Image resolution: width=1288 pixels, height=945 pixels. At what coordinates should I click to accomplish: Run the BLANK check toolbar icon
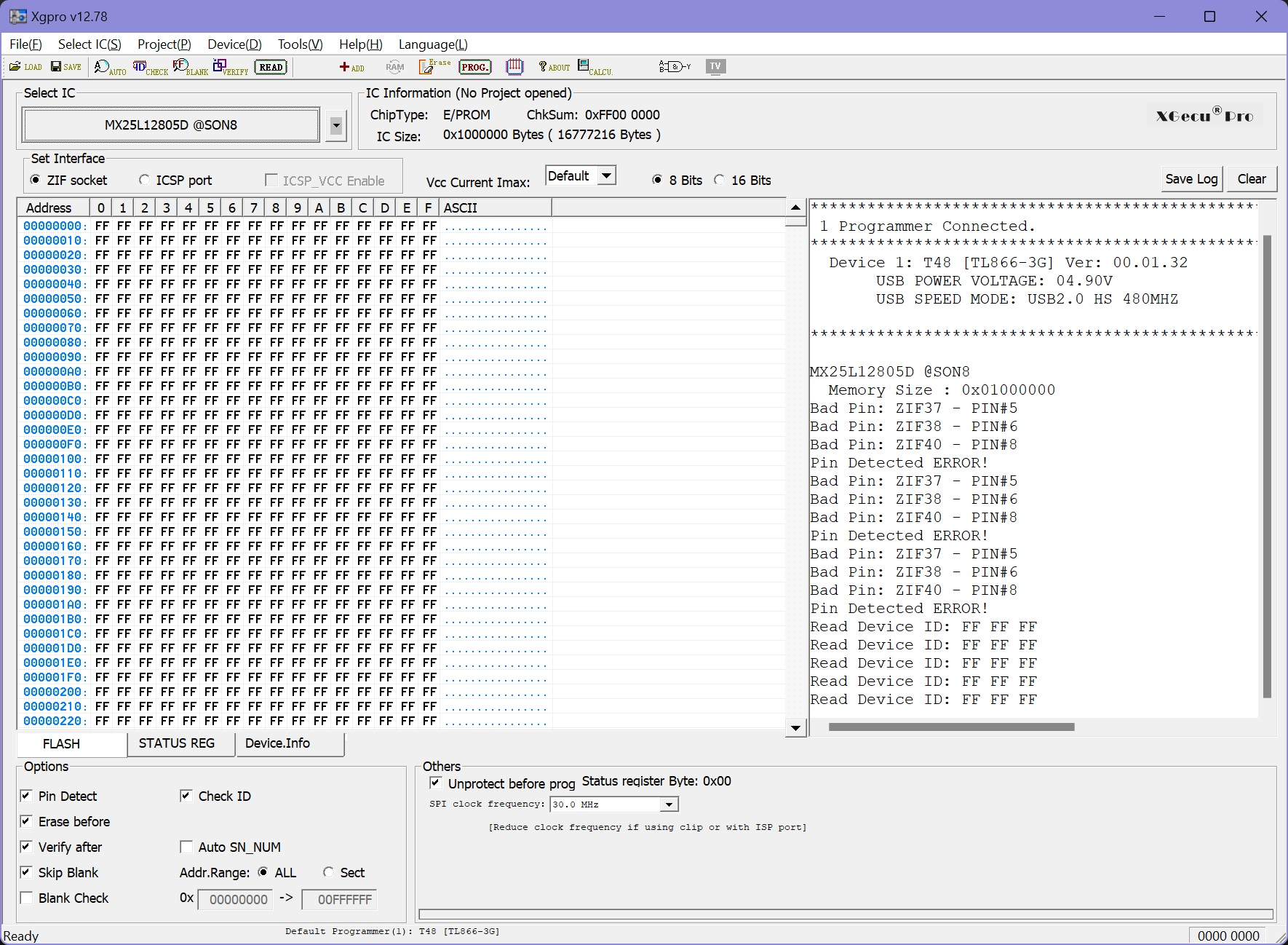click(x=191, y=67)
